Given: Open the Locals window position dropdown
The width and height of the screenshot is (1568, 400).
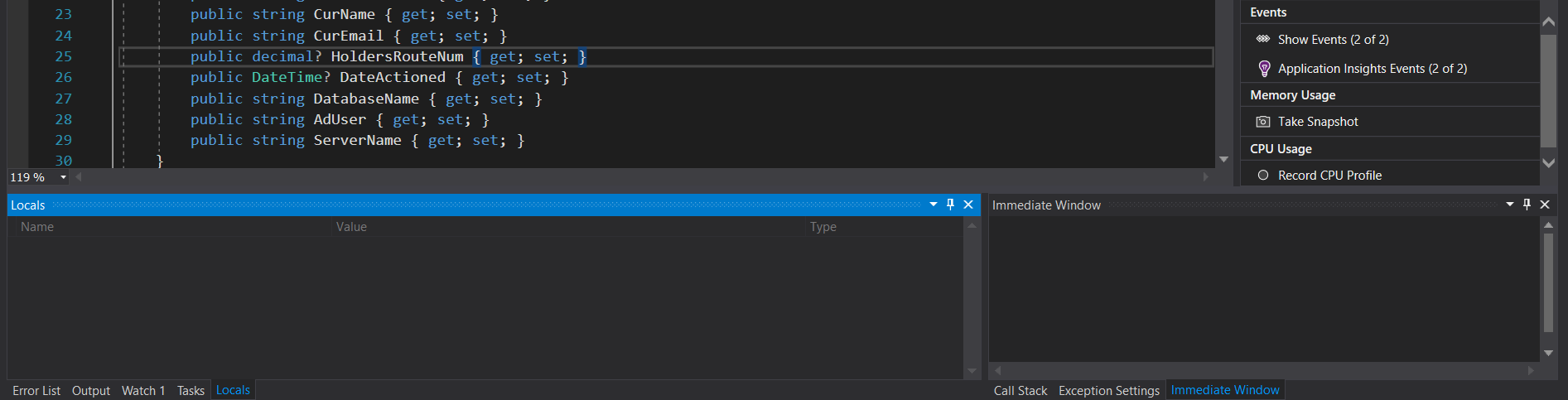Looking at the screenshot, I should 934,205.
